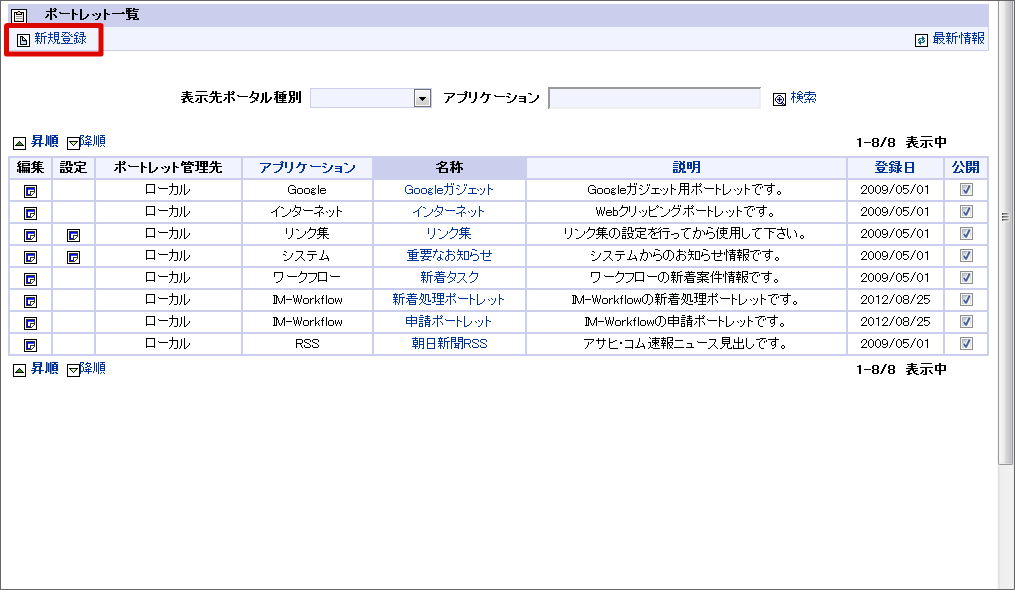Focus the アプリケーション search input field
1015x590 pixels.
coord(654,98)
